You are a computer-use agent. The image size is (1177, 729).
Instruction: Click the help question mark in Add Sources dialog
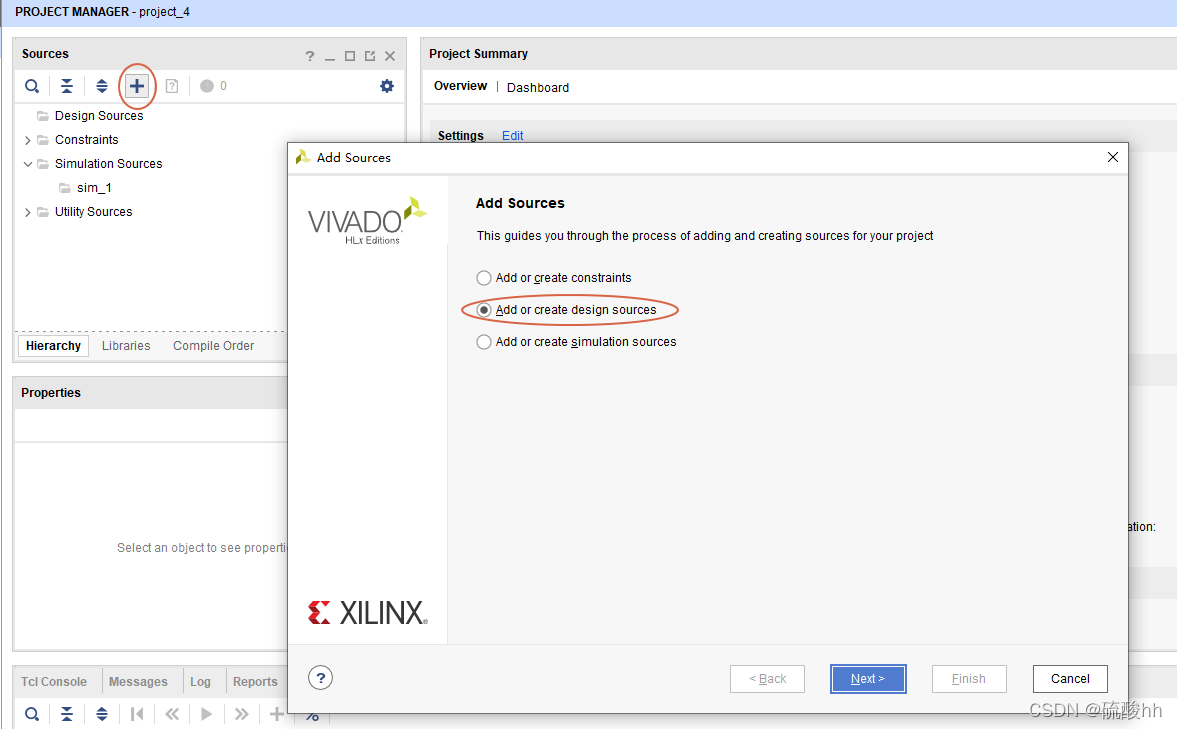pyautogui.click(x=321, y=678)
